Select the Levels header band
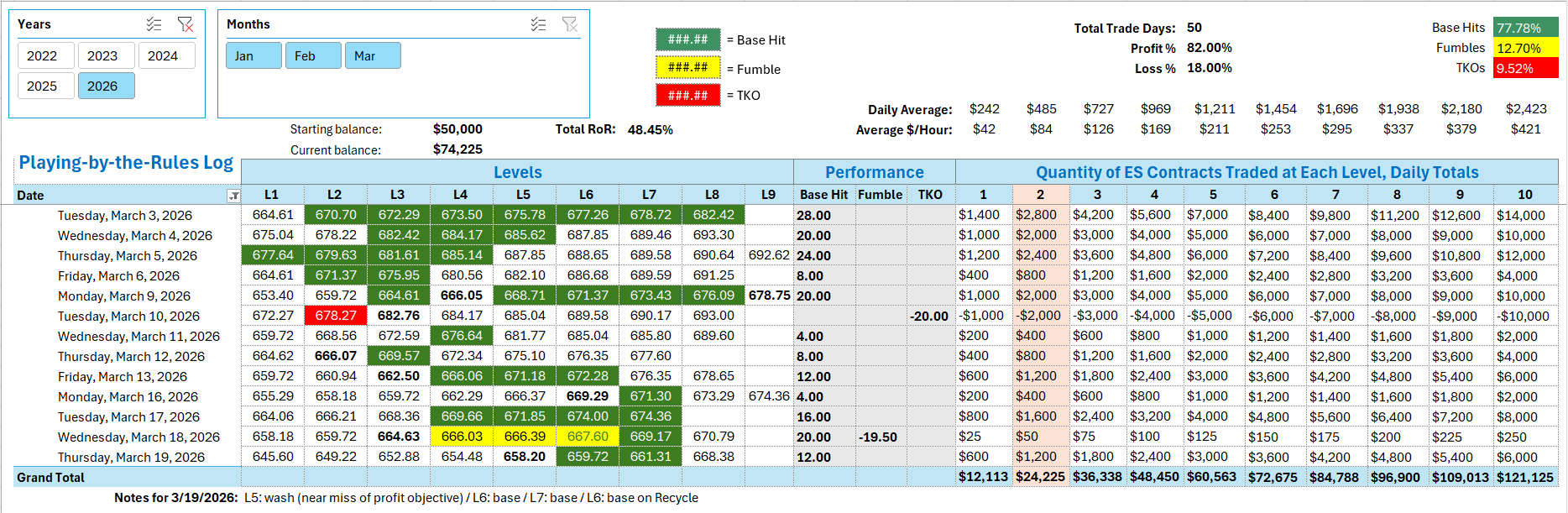The image size is (1568, 513). [517, 172]
